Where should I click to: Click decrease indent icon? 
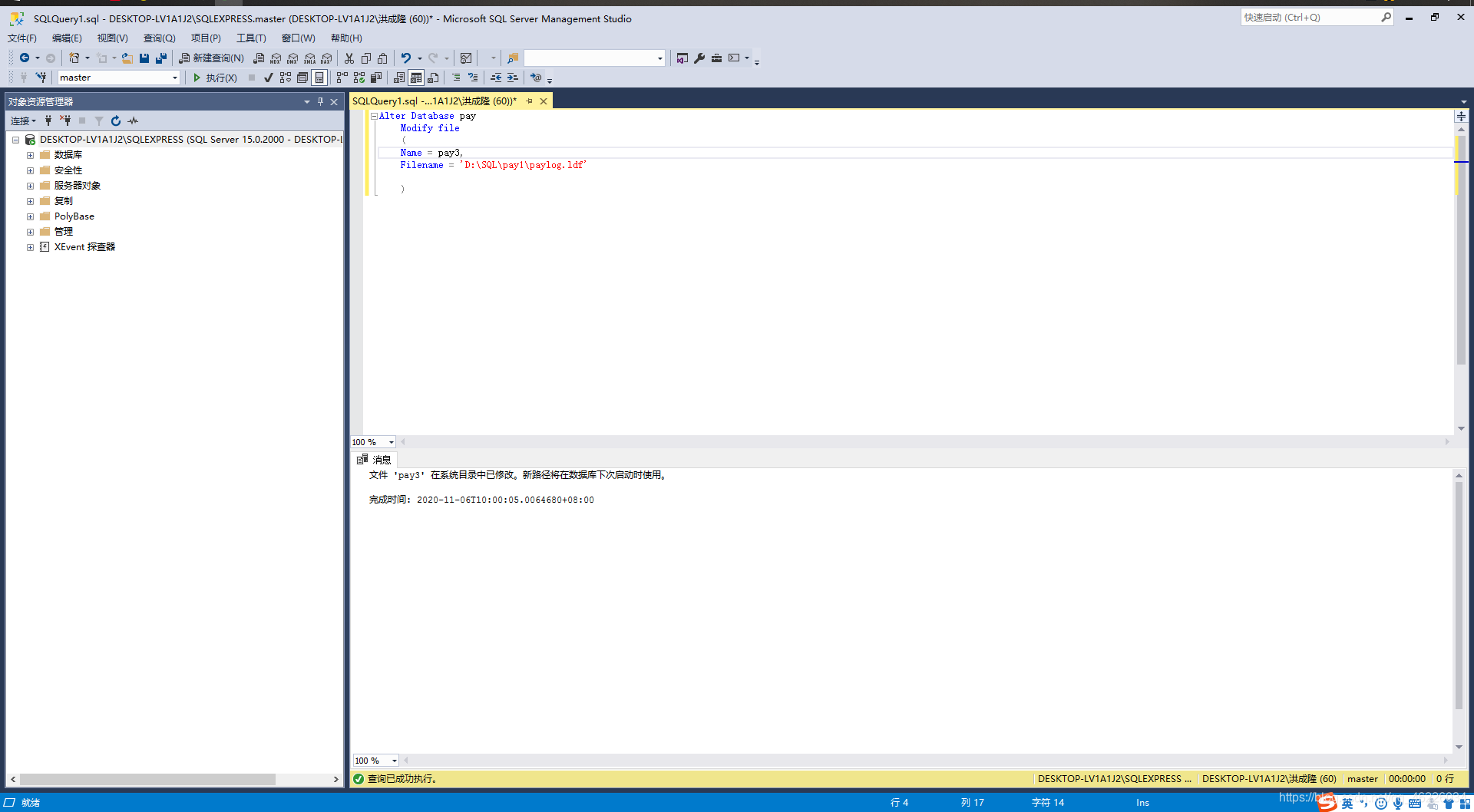(496, 78)
